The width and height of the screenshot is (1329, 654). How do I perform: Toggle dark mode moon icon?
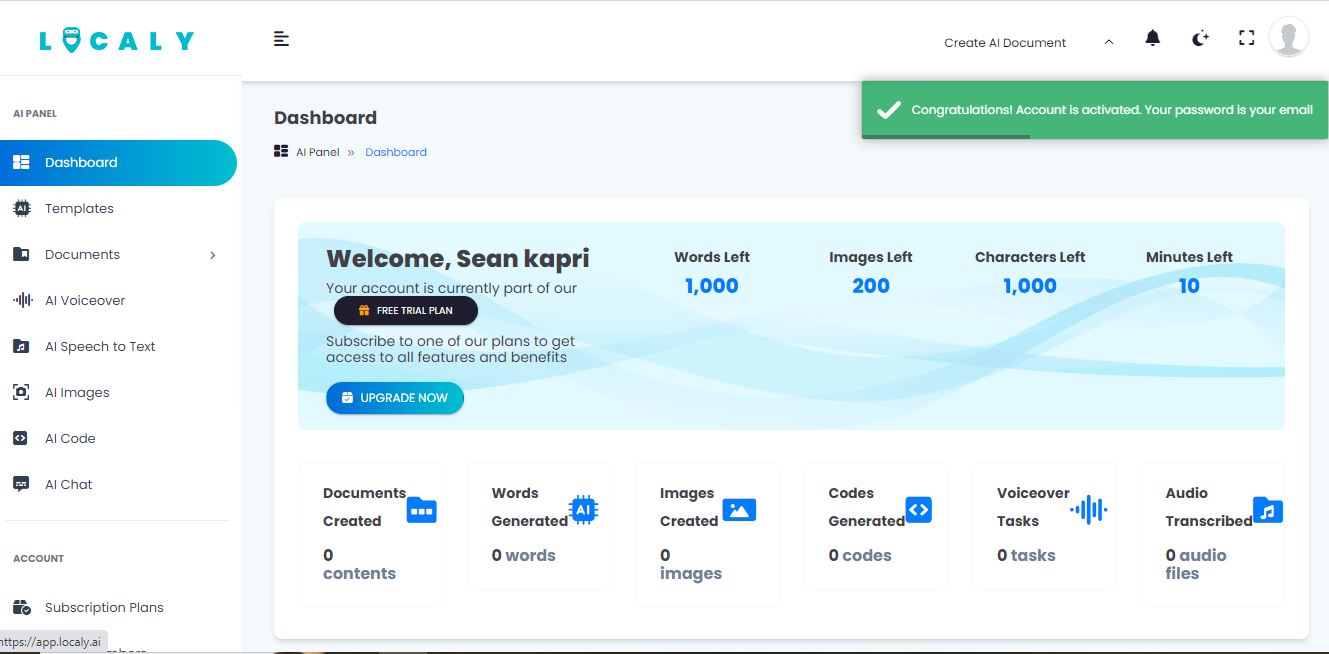(1200, 39)
